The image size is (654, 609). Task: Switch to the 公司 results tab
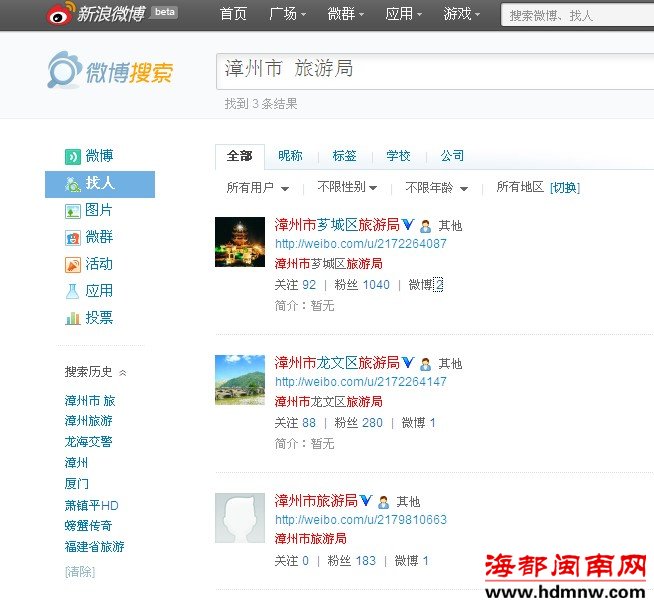452,156
